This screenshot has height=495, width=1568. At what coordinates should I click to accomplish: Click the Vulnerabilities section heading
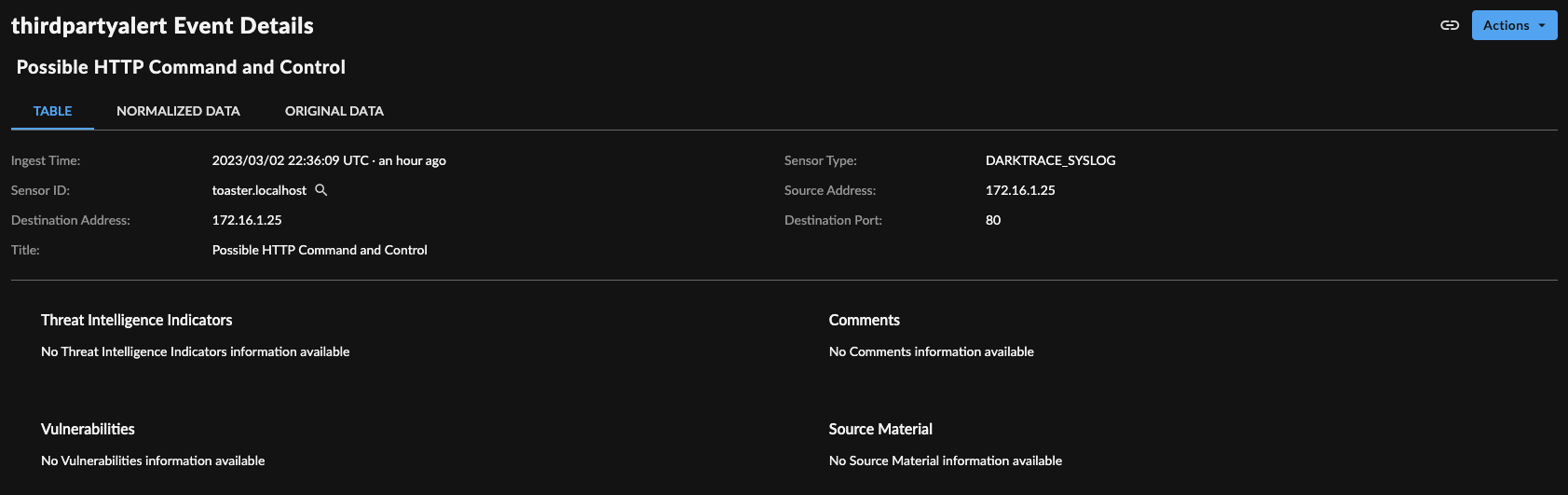click(x=88, y=429)
